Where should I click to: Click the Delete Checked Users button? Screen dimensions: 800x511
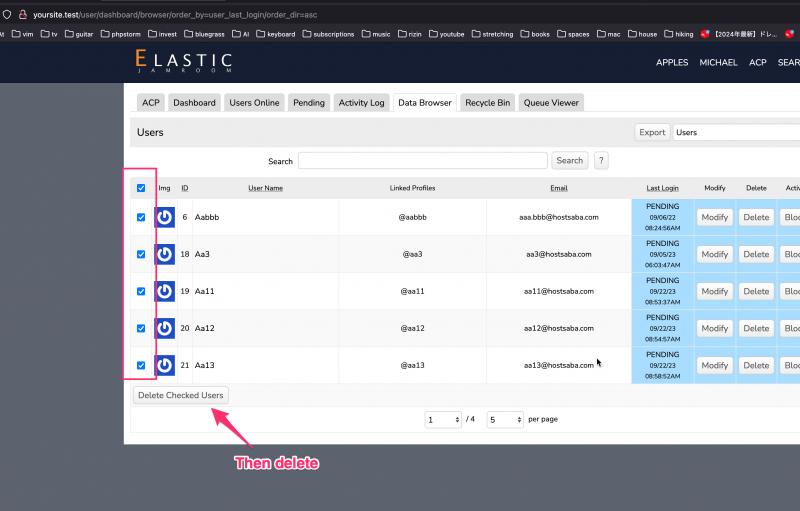(181, 395)
